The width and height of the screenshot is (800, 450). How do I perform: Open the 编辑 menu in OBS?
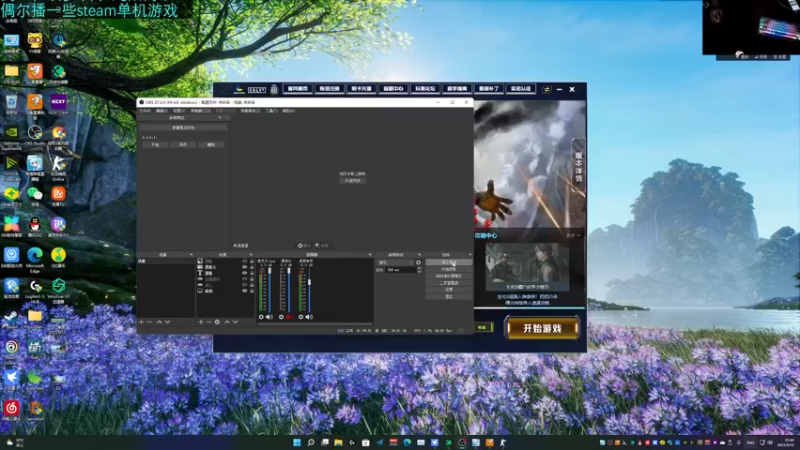[162, 111]
